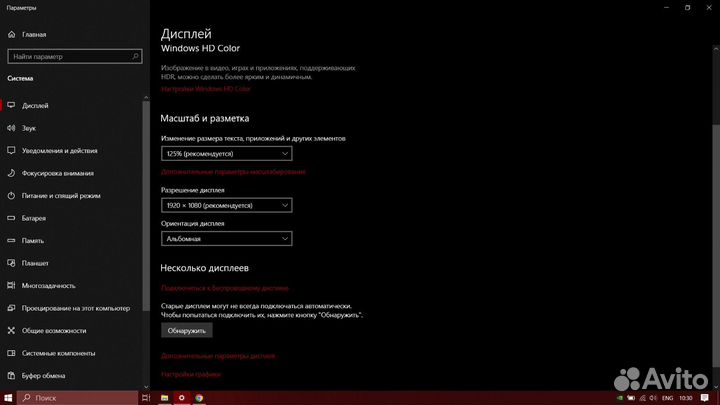Select the Дисплей monitor icon in sidebar

click(x=11, y=105)
